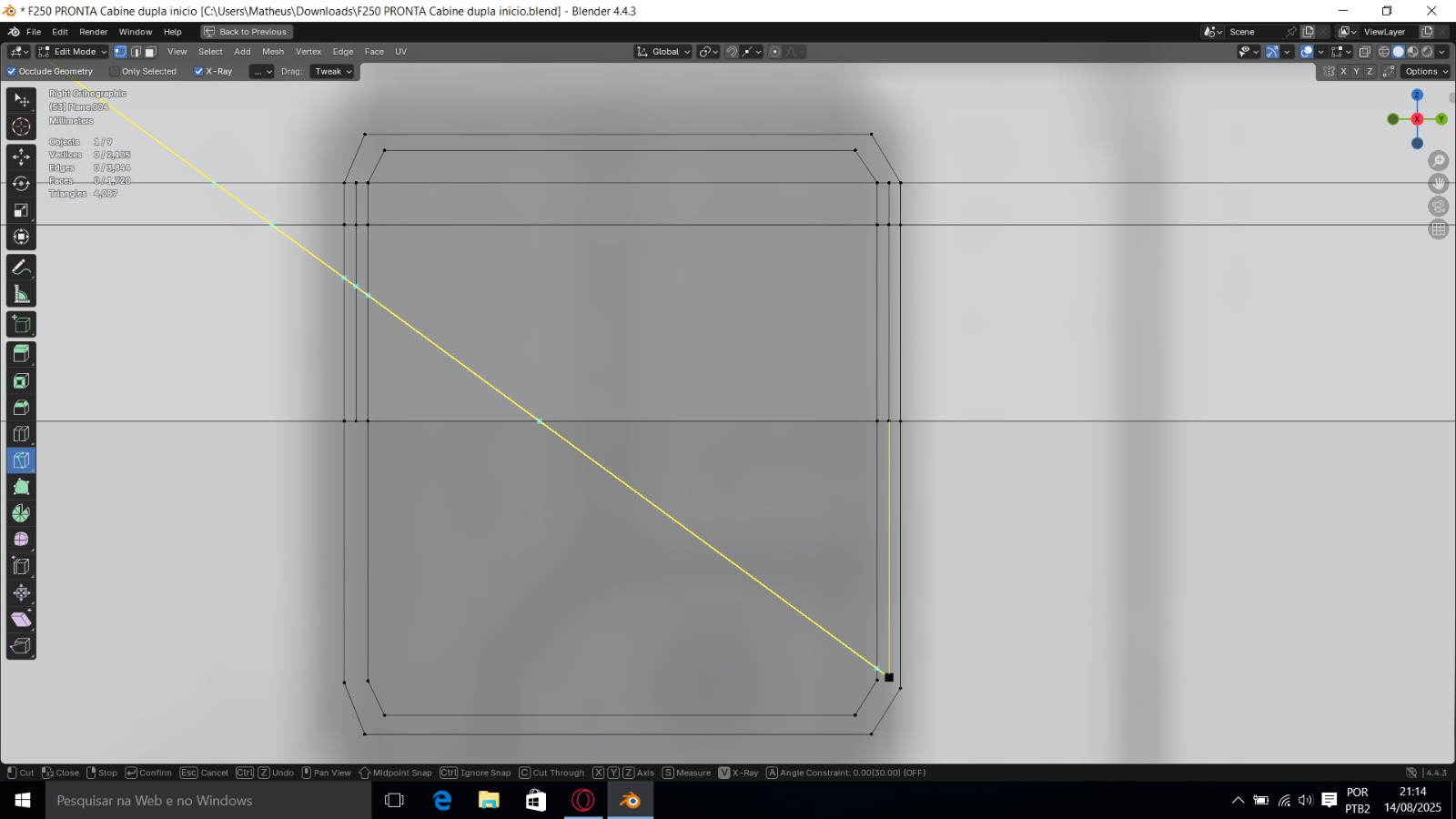Select the Shrink/Fatten tool
This screenshot has height=819, width=1456.
tap(22, 592)
